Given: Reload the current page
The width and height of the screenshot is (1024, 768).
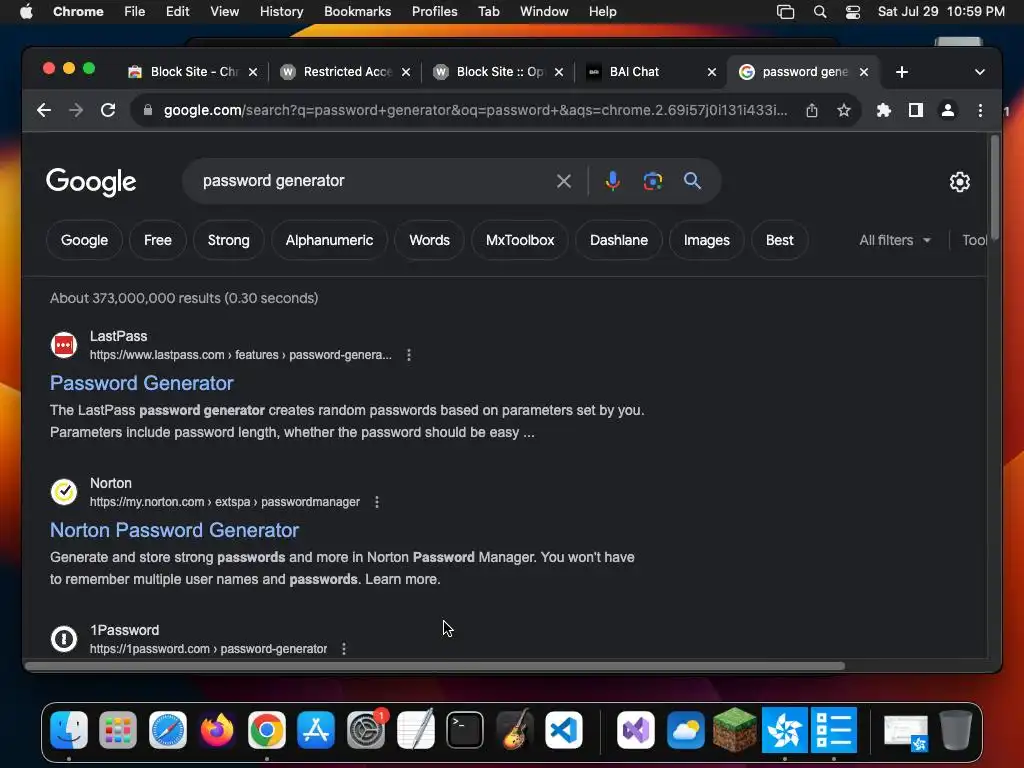Looking at the screenshot, I should (108, 110).
